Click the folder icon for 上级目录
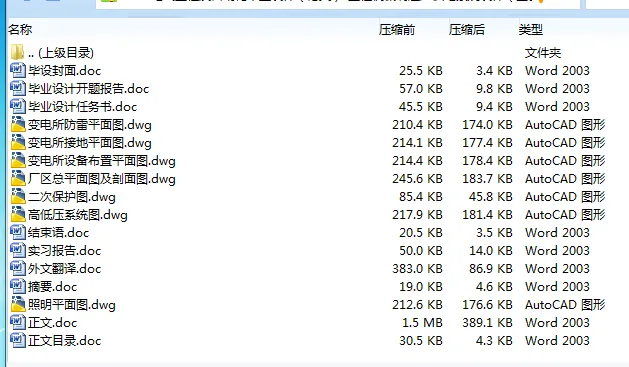Image resolution: width=629 pixels, height=367 pixels. [17, 52]
